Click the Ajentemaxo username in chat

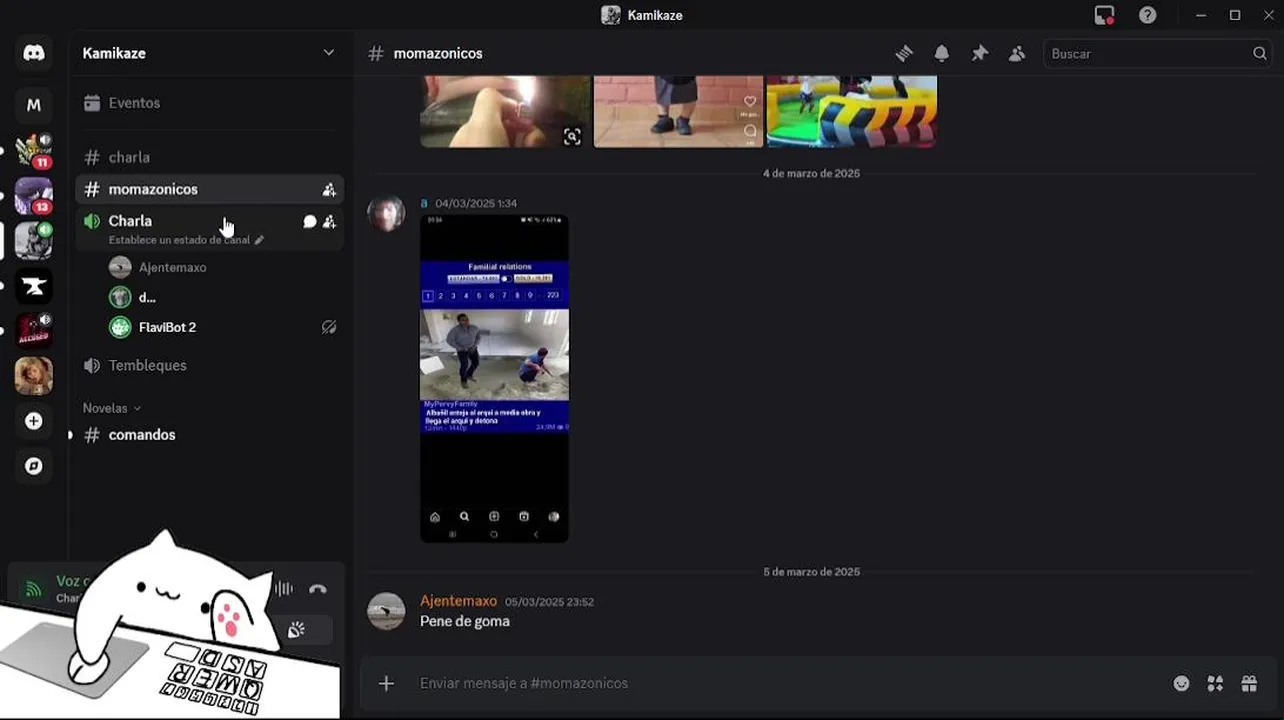[458, 601]
